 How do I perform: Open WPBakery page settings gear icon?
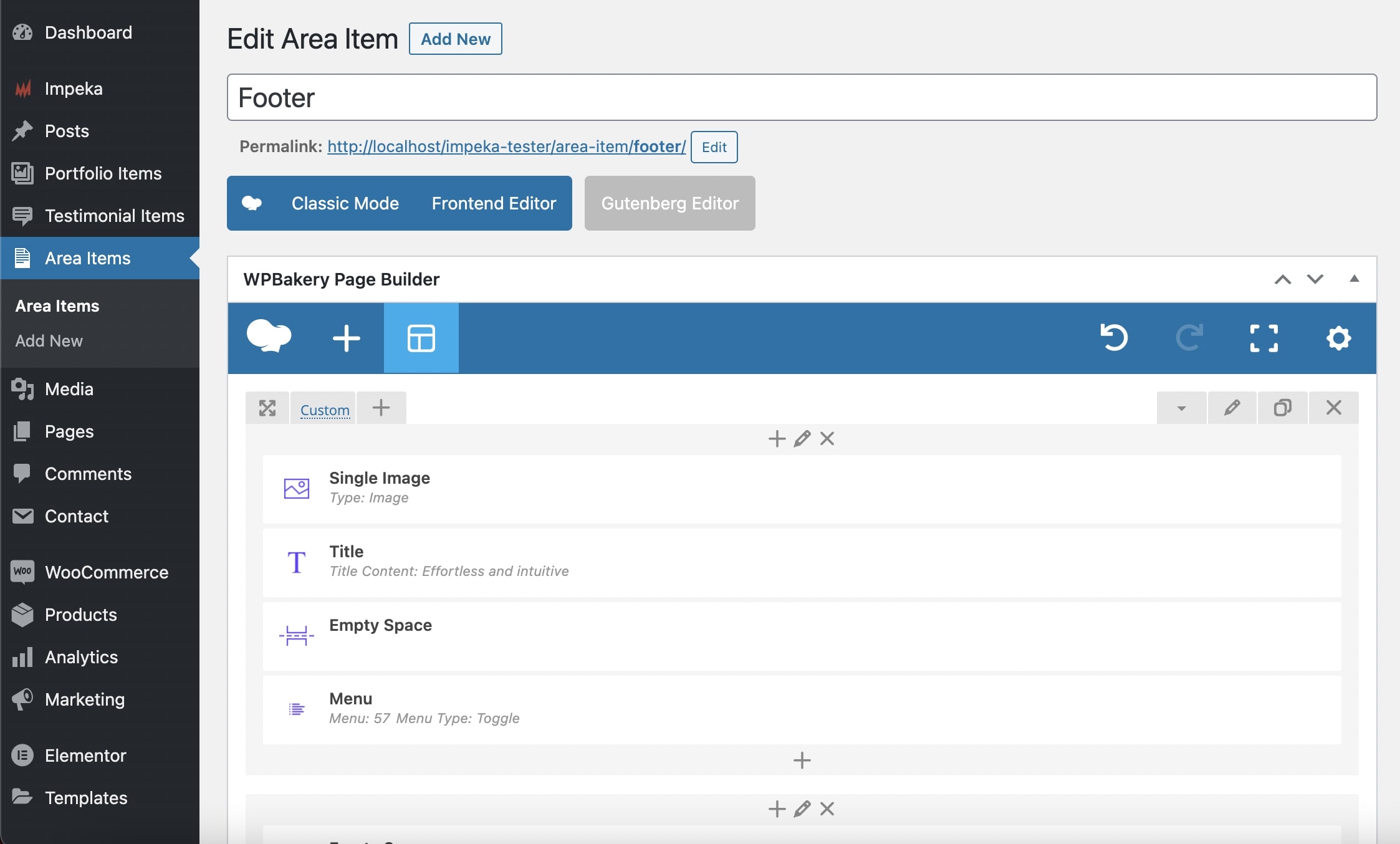[x=1338, y=338]
